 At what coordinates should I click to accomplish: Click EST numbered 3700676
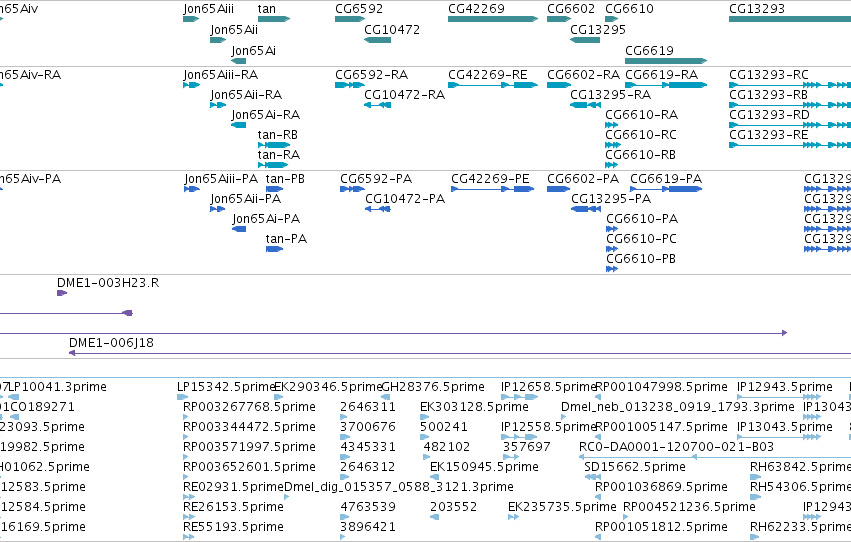[368, 427]
